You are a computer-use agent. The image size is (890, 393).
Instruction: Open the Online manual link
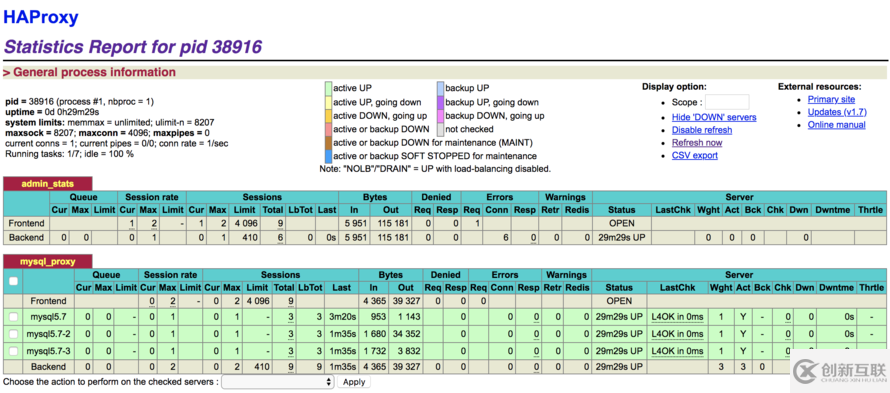click(x=837, y=124)
